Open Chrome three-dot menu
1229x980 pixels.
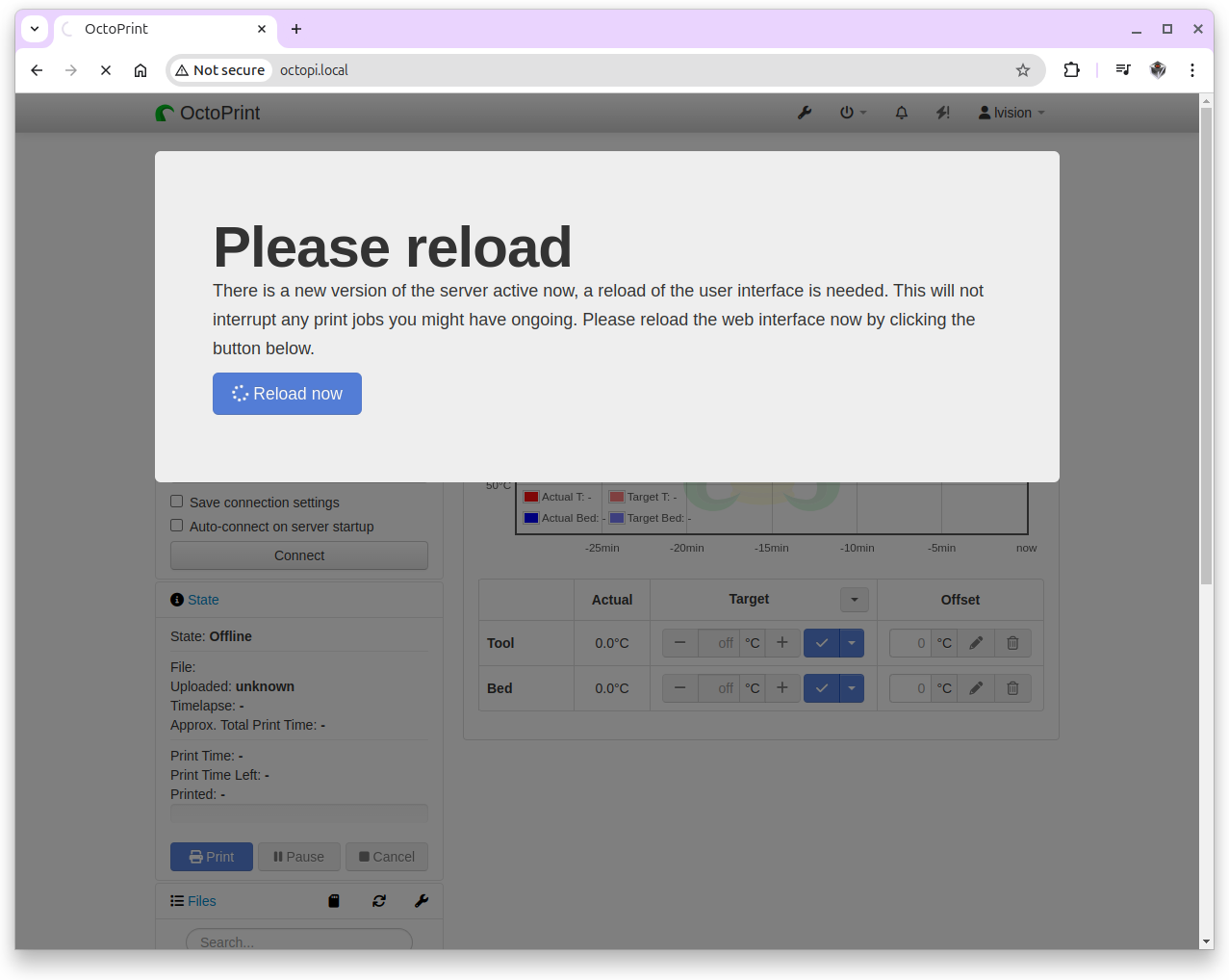(1192, 70)
